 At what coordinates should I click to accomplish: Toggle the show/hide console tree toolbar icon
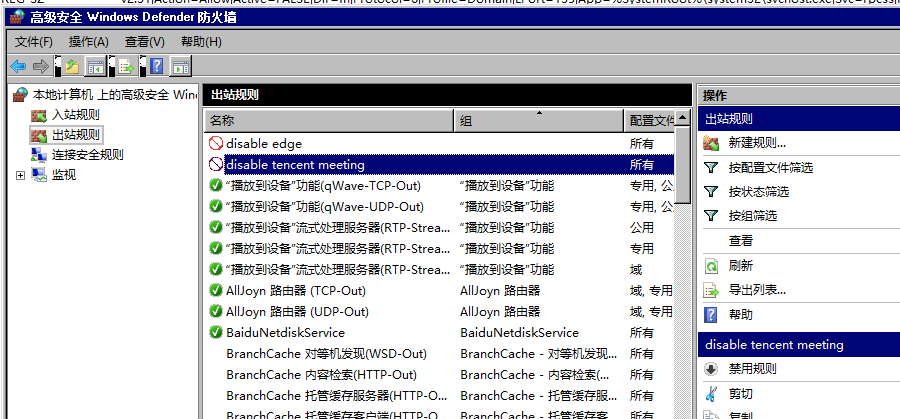pyautogui.click(x=95, y=67)
